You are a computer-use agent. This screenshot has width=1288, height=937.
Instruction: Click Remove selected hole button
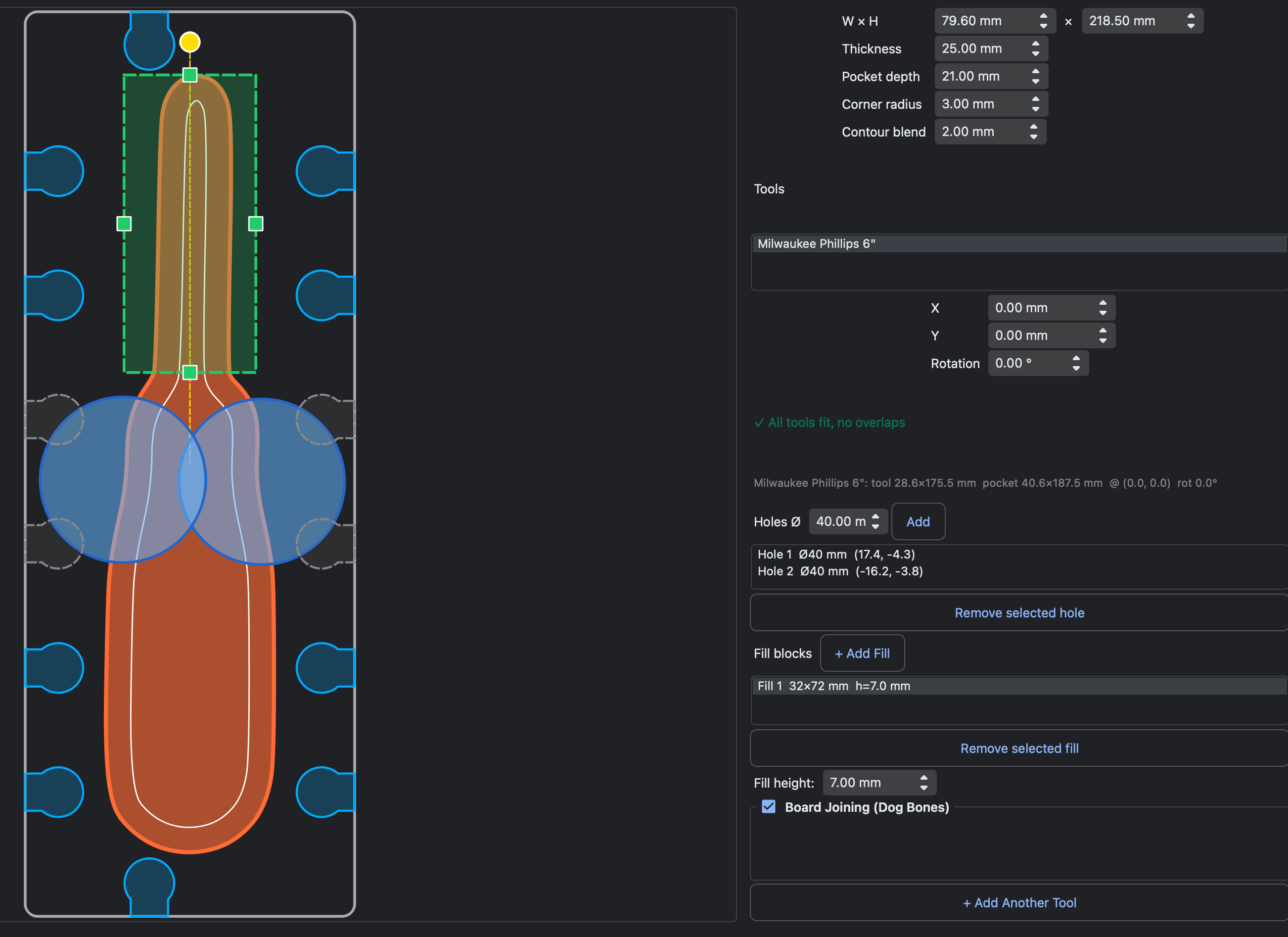[1019, 613]
